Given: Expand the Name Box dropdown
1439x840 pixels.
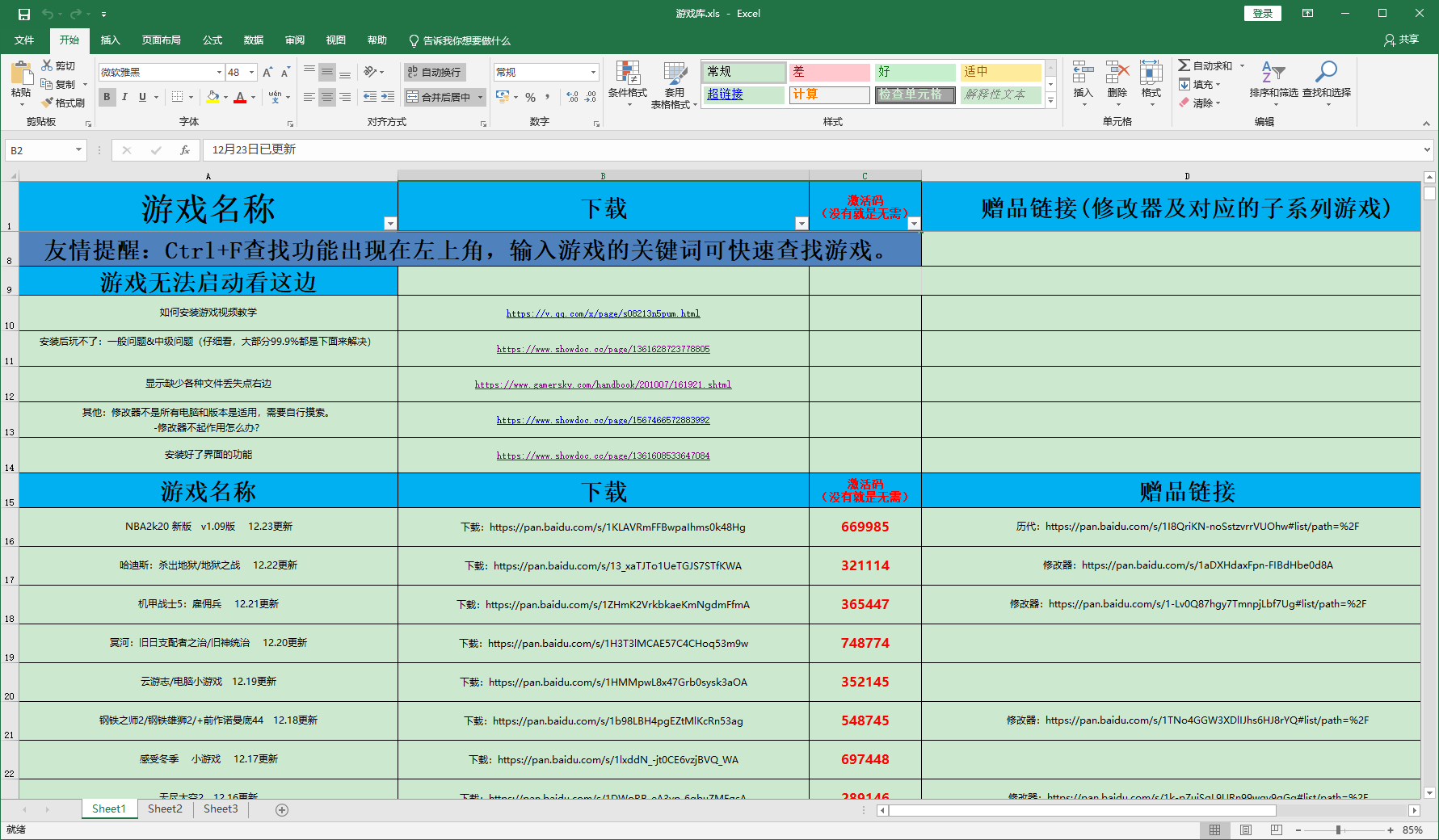Looking at the screenshot, I should pyautogui.click(x=78, y=149).
